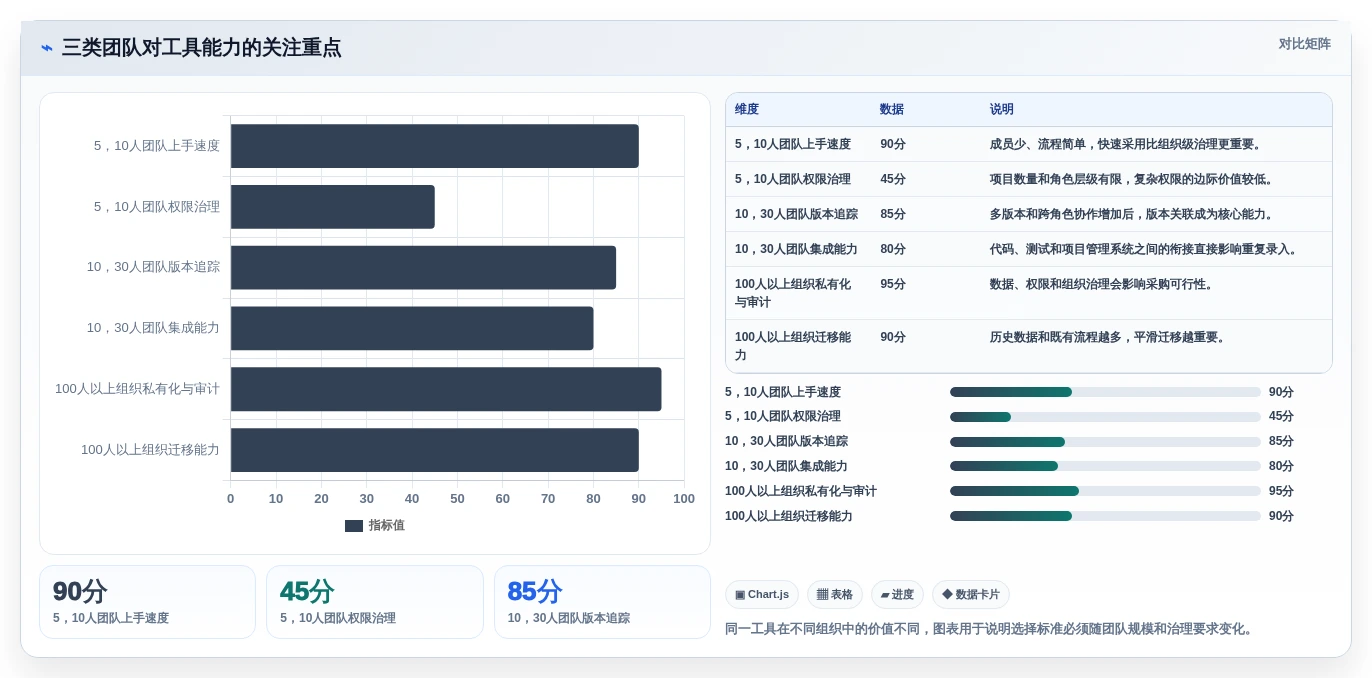Screen dimensions: 1372x678
Task: Select the 数据卡片 tag chip
Action: tap(971, 595)
